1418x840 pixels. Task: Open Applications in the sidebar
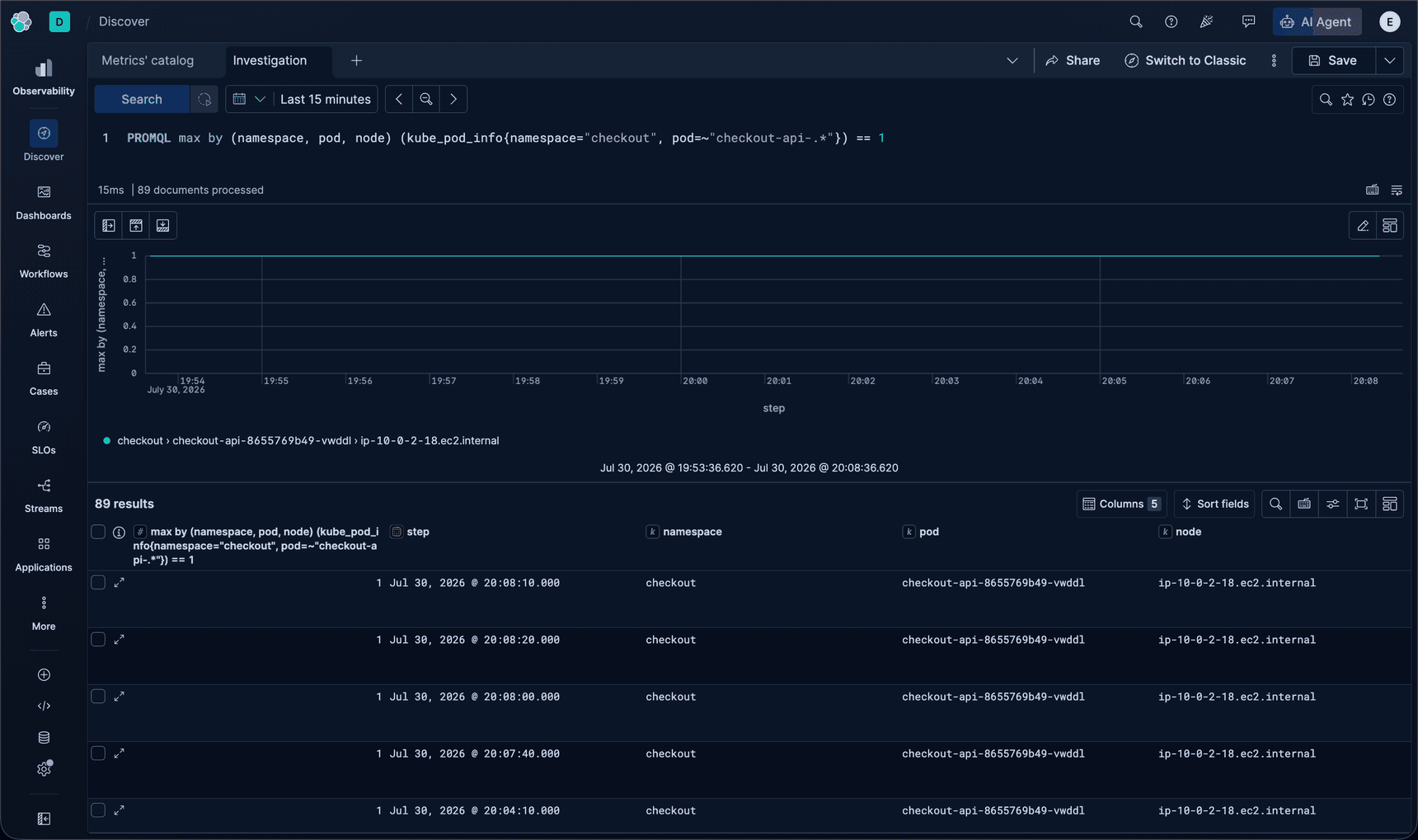pos(44,553)
